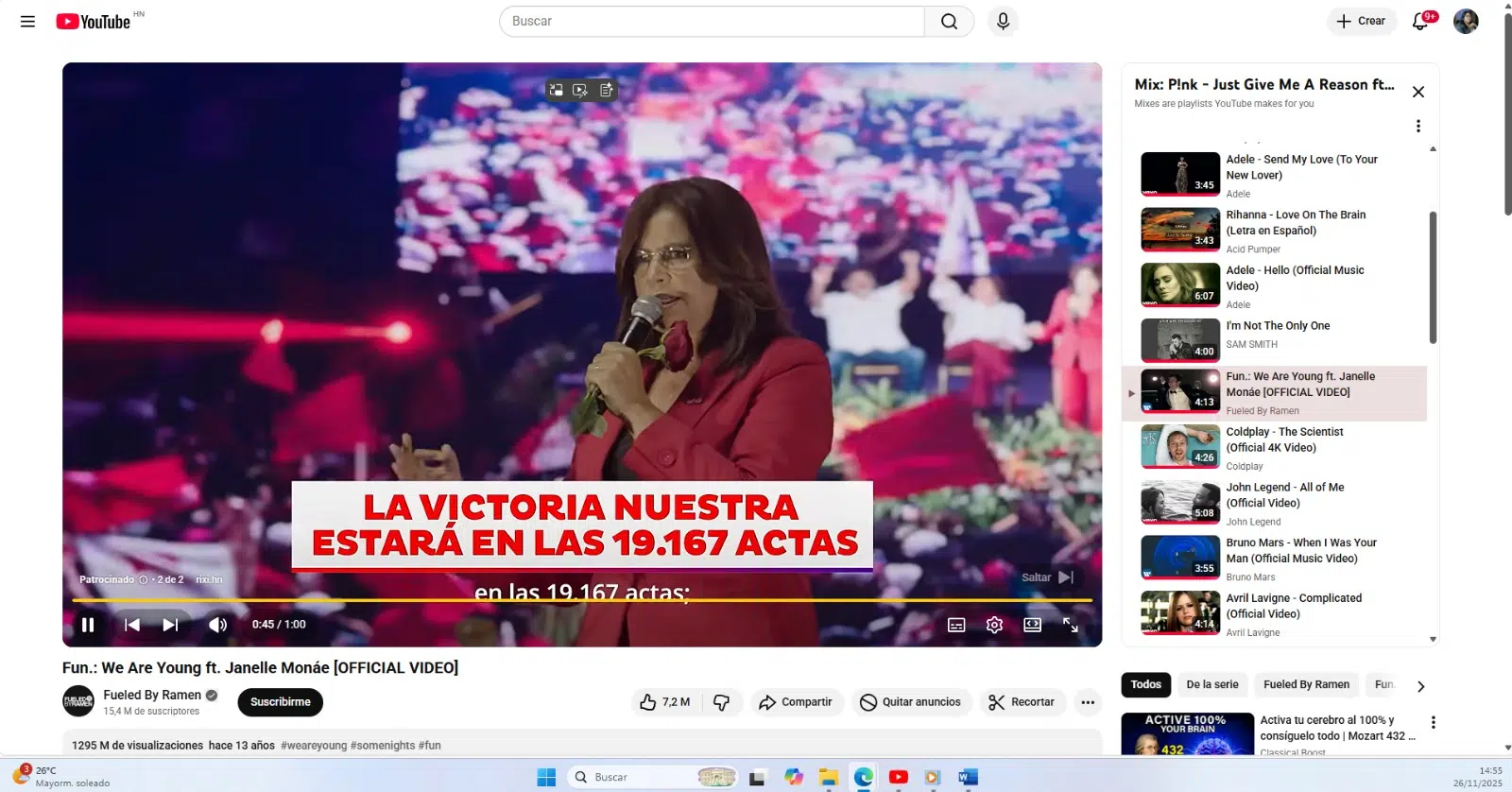Dislike the video with thumbs down
Viewport: 1512px width, 792px height.
coord(721,702)
